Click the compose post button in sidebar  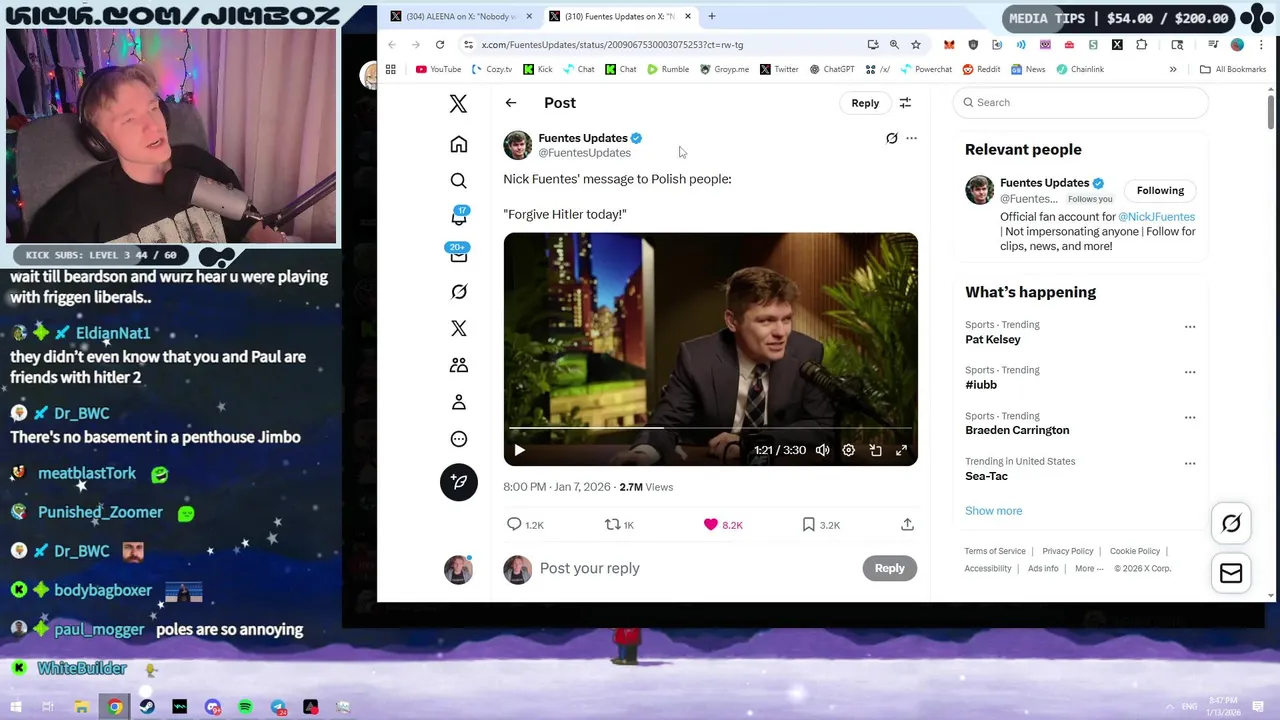(x=459, y=482)
